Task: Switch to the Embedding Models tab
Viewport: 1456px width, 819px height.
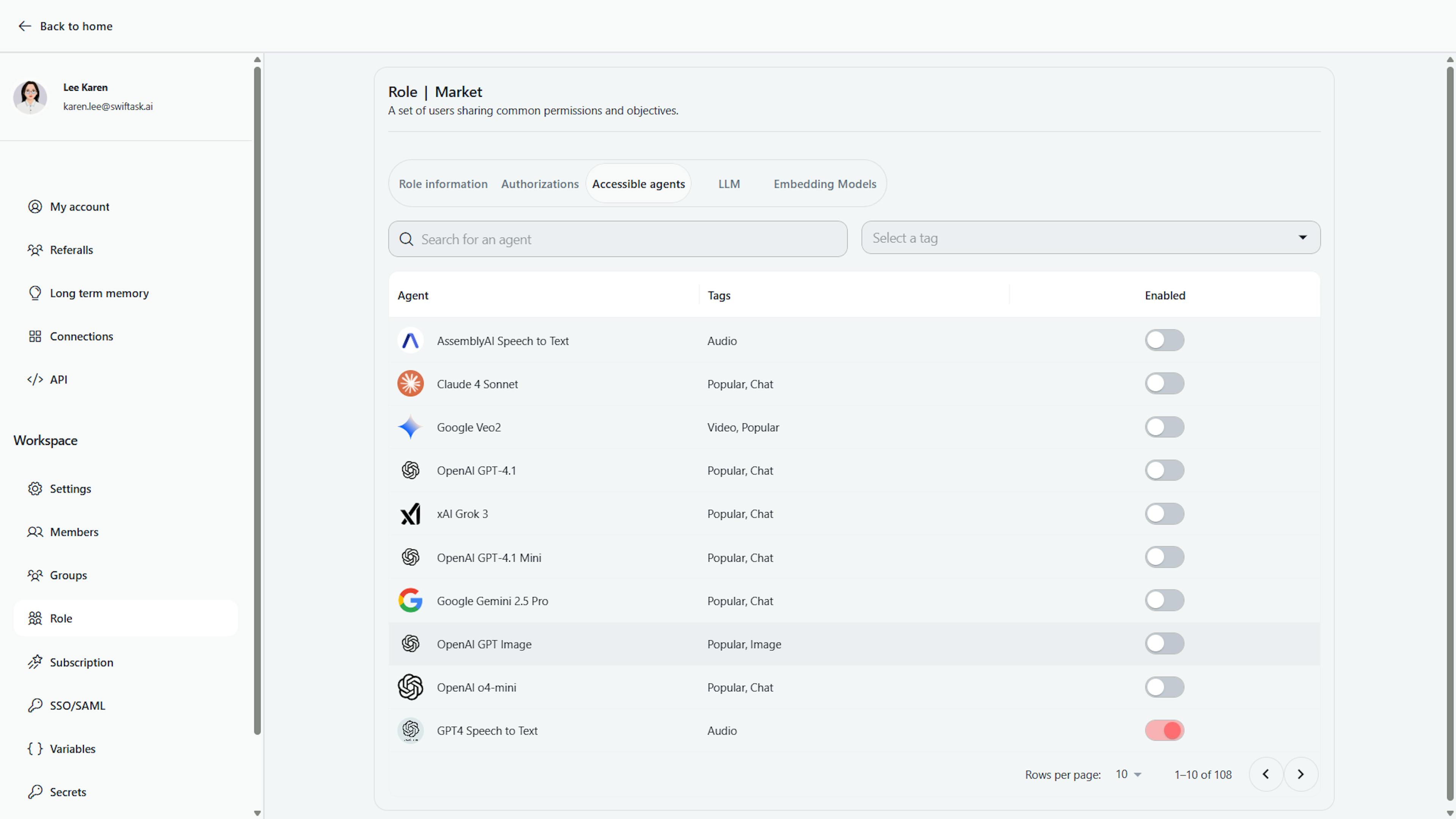Action: [825, 184]
